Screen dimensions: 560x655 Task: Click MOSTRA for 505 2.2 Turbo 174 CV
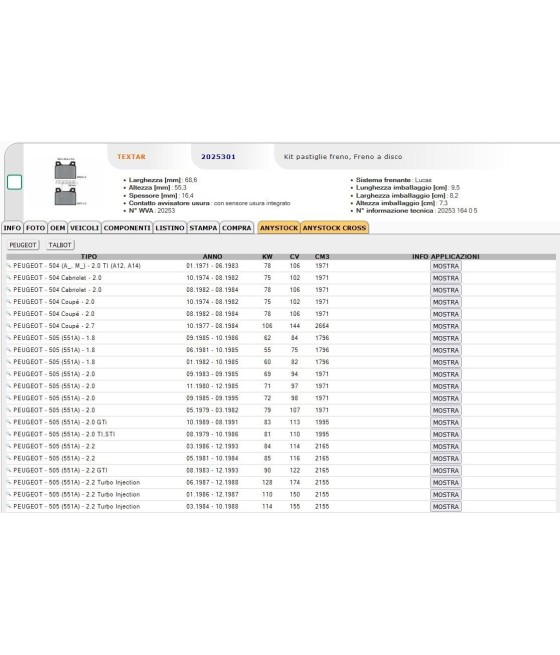pos(446,483)
